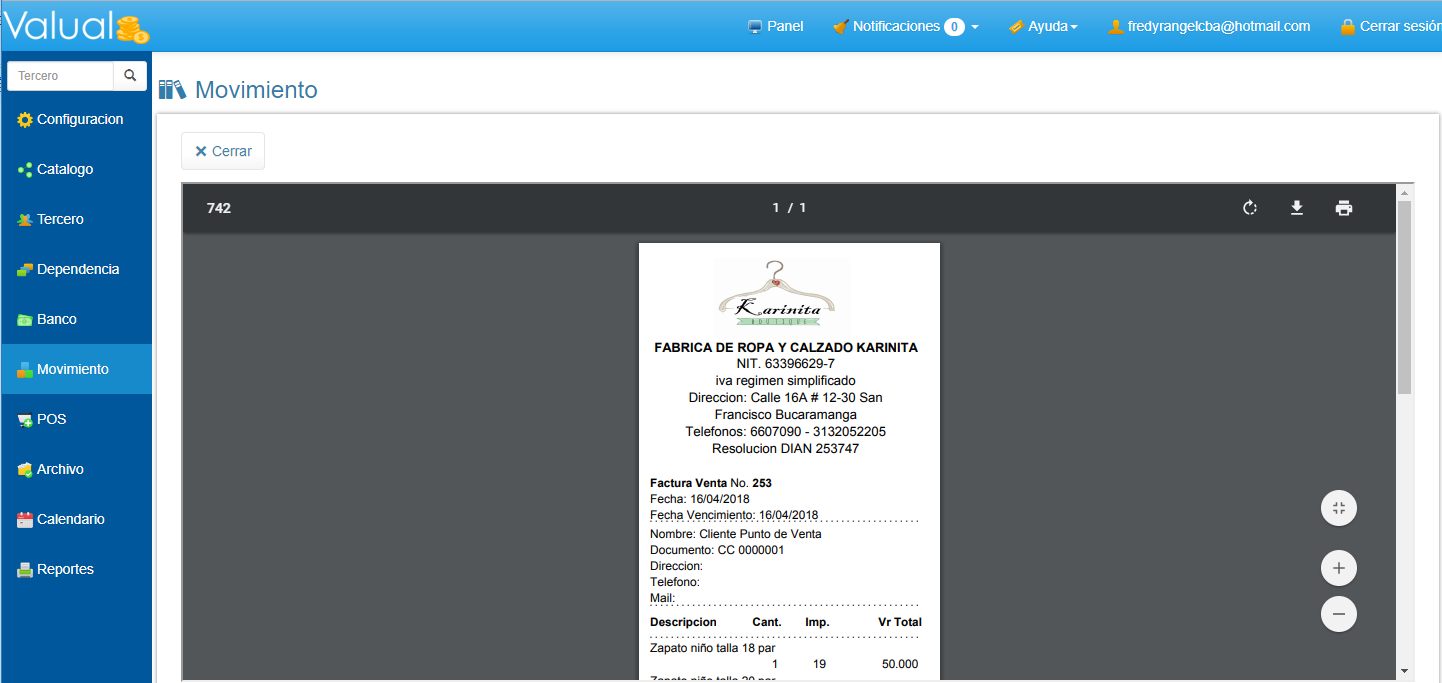Go to POS in the sidebar
The height and width of the screenshot is (683, 1442).
(x=51, y=419)
